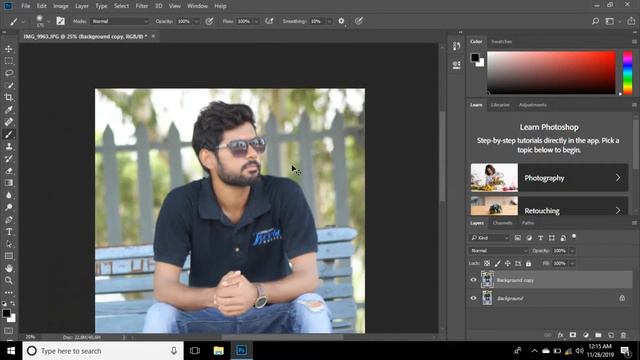Select the Rectangle shape tool
The height and width of the screenshot is (360, 640).
click(x=9, y=256)
